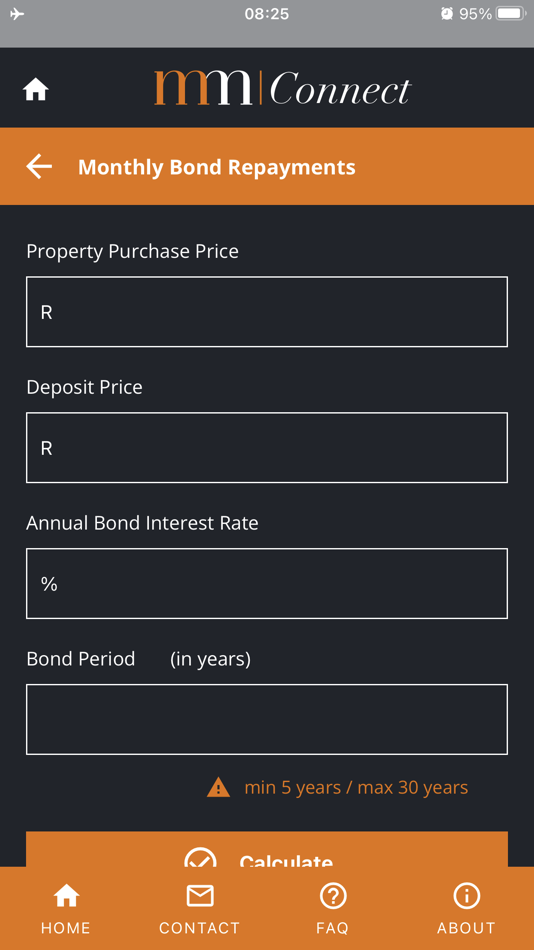Focus the Property Purchase Price field
Viewport: 534px width, 950px height.
(x=267, y=311)
